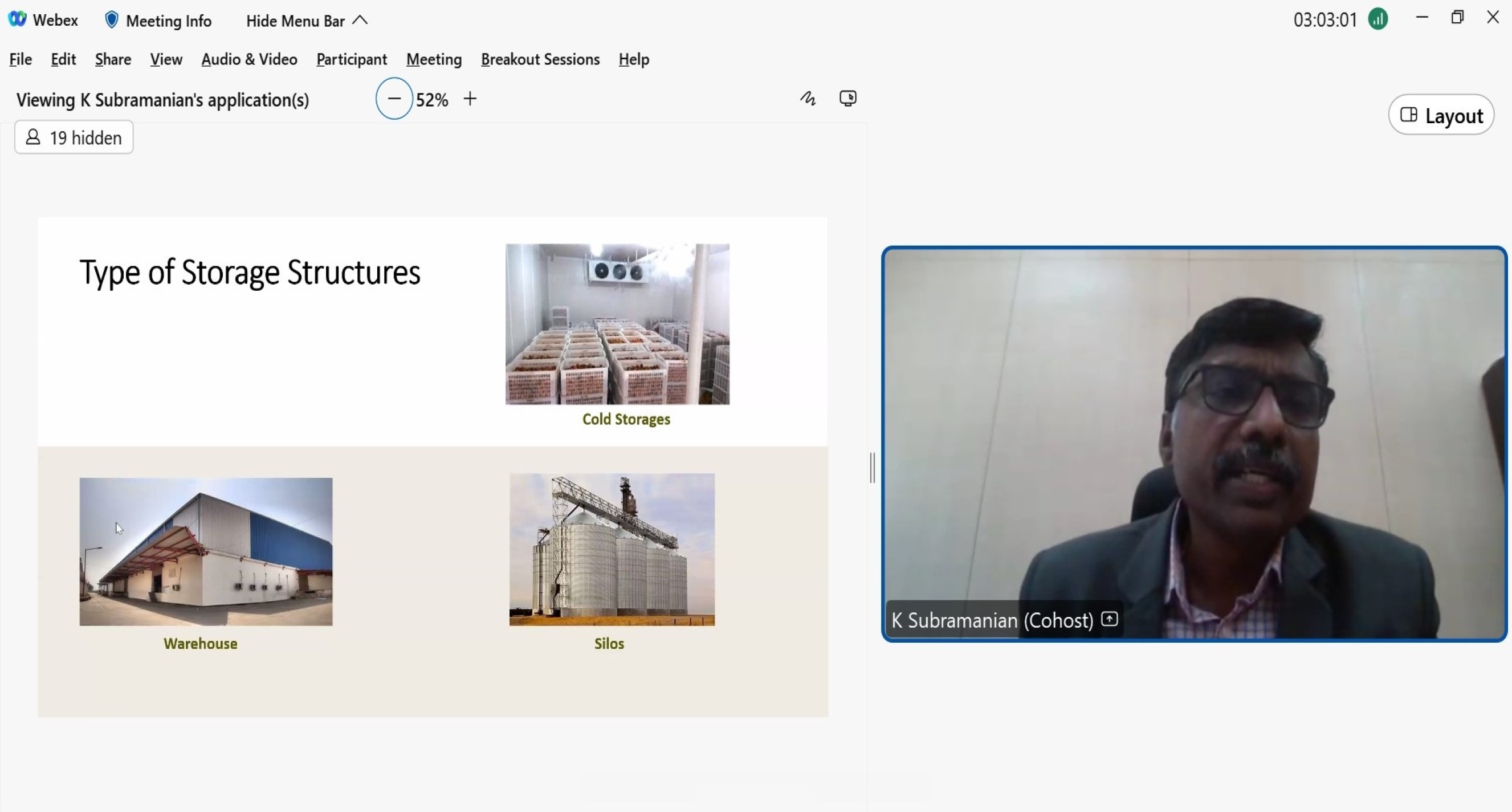Open the Audio & Video menu

coord(249,59)
